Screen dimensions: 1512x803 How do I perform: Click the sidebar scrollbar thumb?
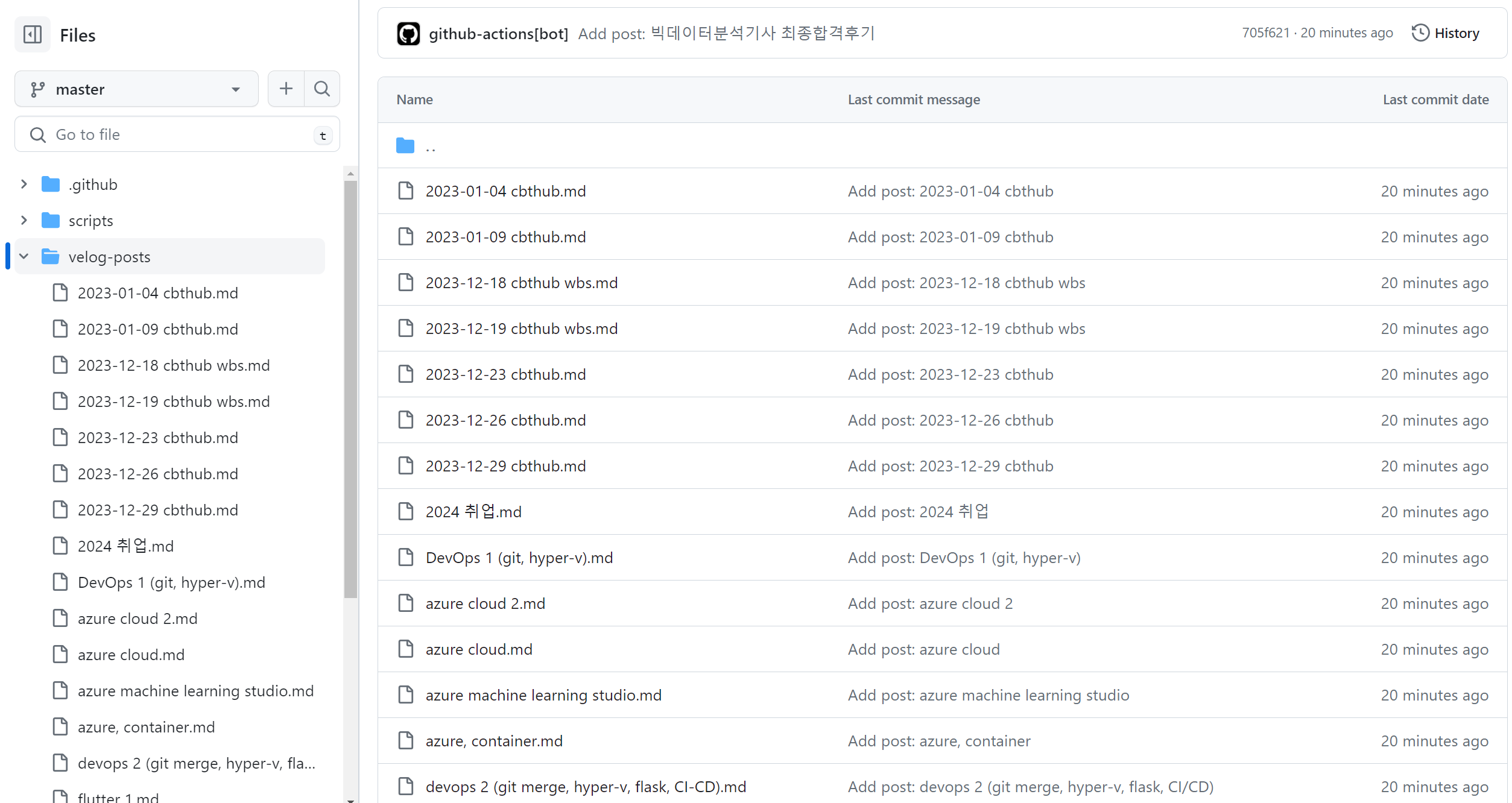tap(350, 389)
